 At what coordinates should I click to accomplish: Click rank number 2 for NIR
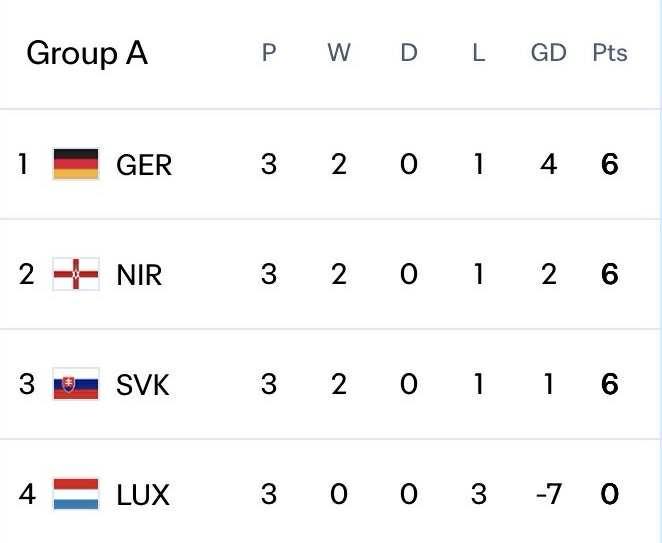pyautogui.click(x=27, y=274)
